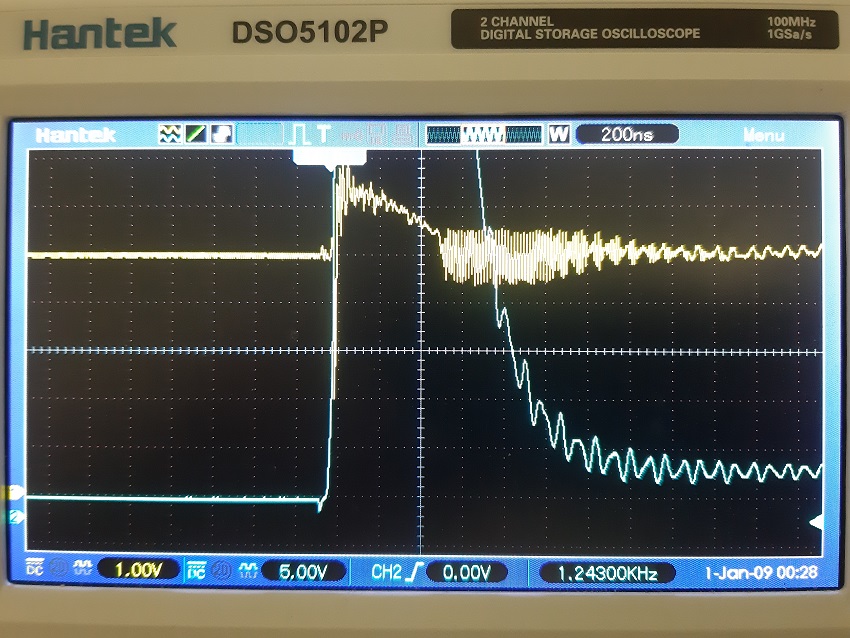Click the CH1 dimmed bandwidth limit icon
This screenshot has width=850, height=638.
tap(58, 568)
